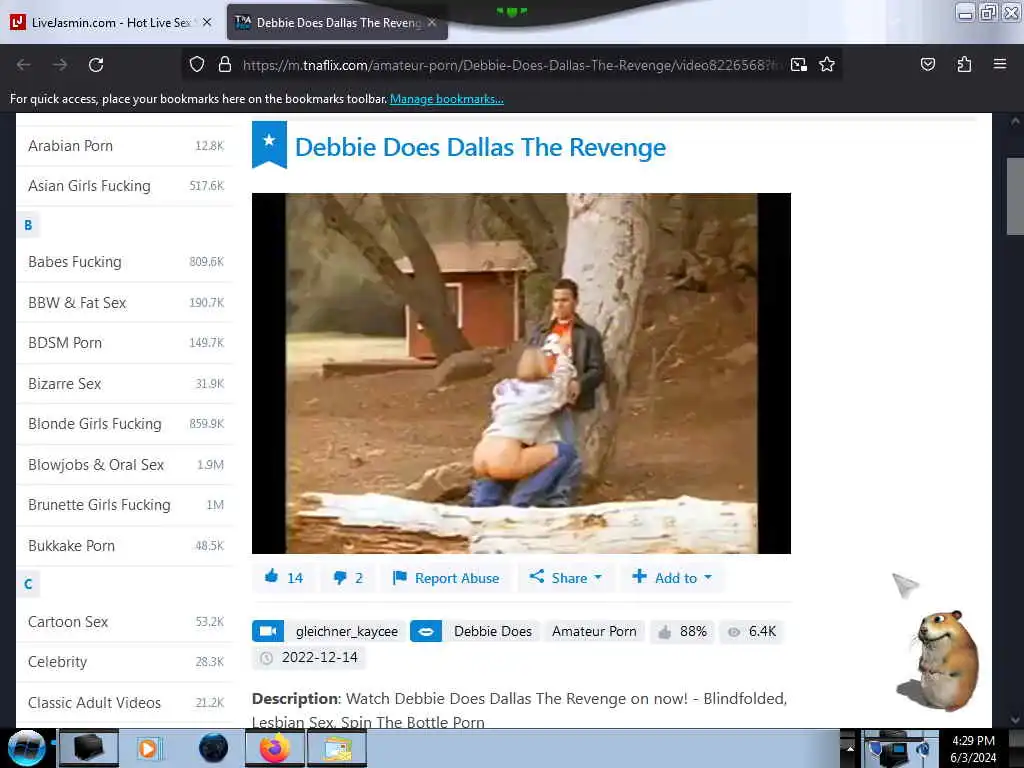The height and width of the screenshot is (768, 1024).
Task: Click the 88% rating badge
Action: tap(682, 632)
